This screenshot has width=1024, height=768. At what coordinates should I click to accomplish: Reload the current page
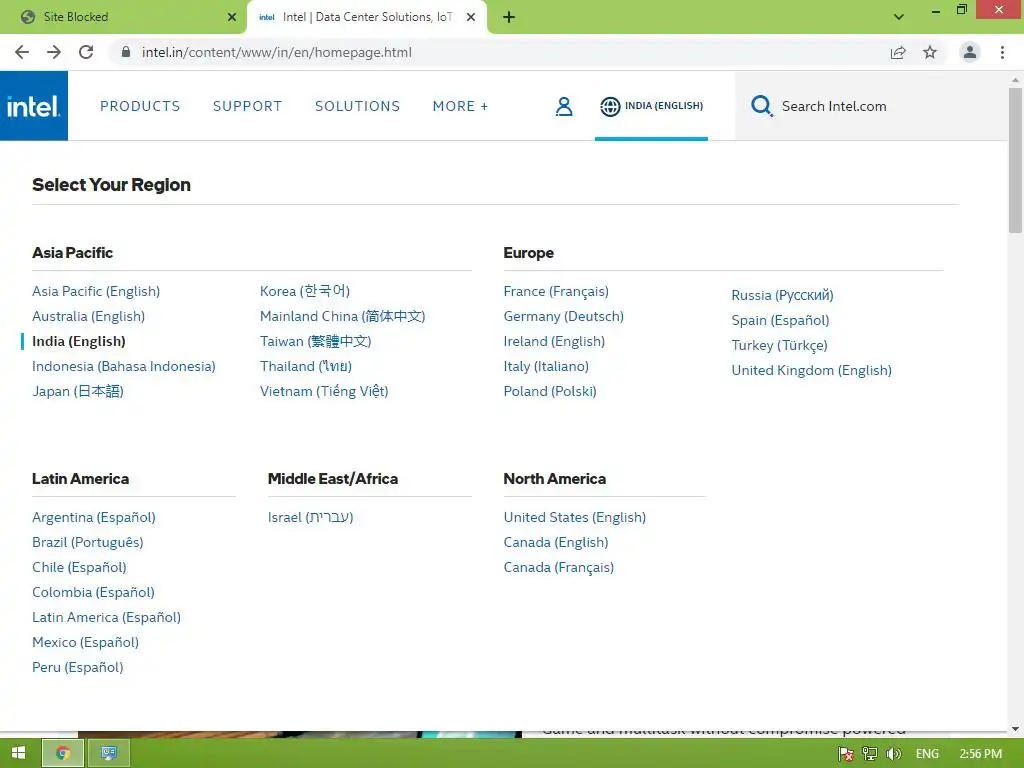(86, 52)
